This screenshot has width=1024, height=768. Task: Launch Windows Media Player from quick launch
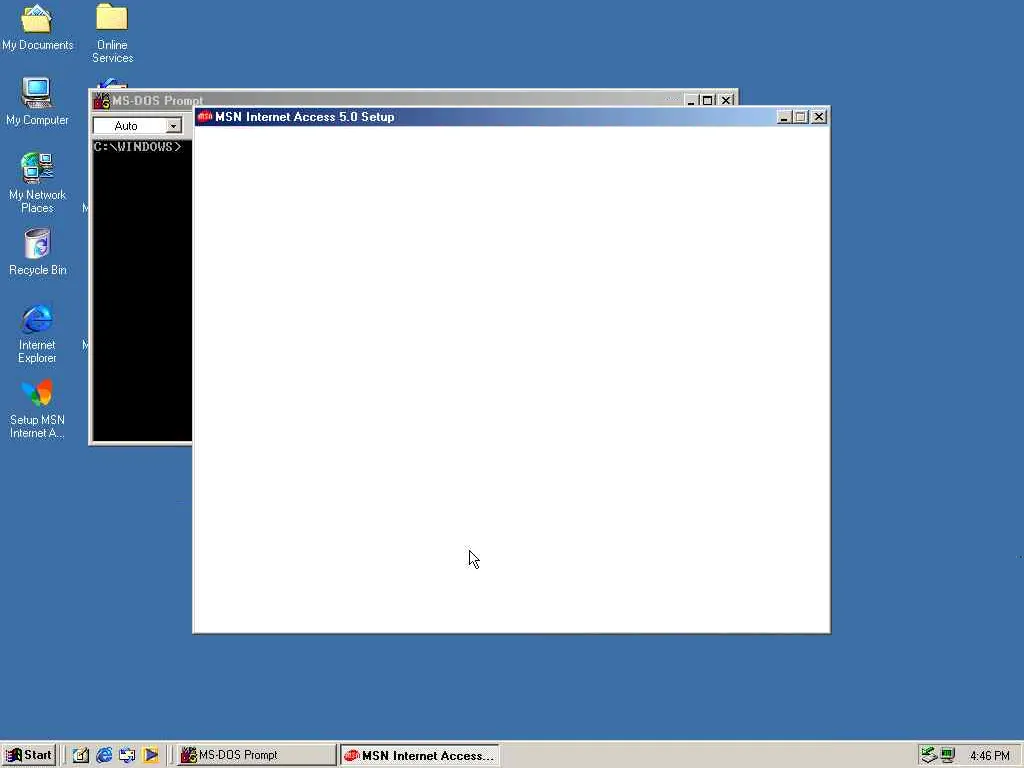(150, 755)
